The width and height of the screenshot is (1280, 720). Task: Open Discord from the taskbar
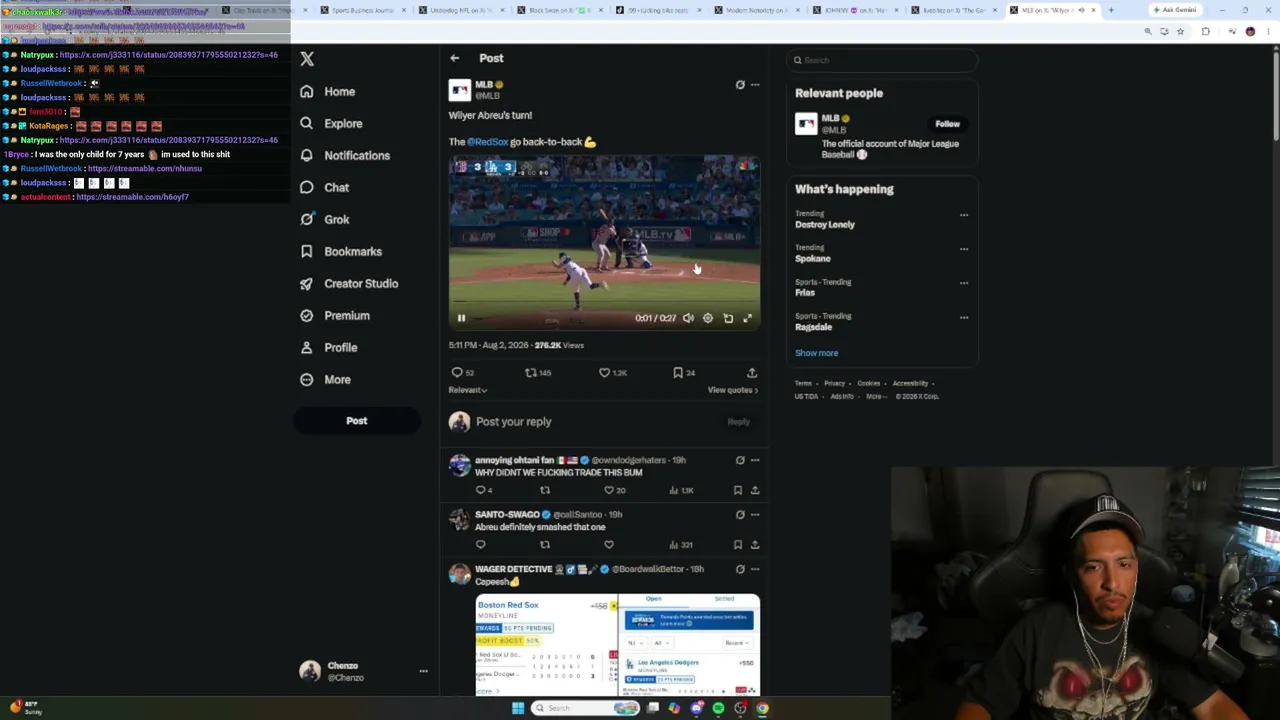[697, 708]
